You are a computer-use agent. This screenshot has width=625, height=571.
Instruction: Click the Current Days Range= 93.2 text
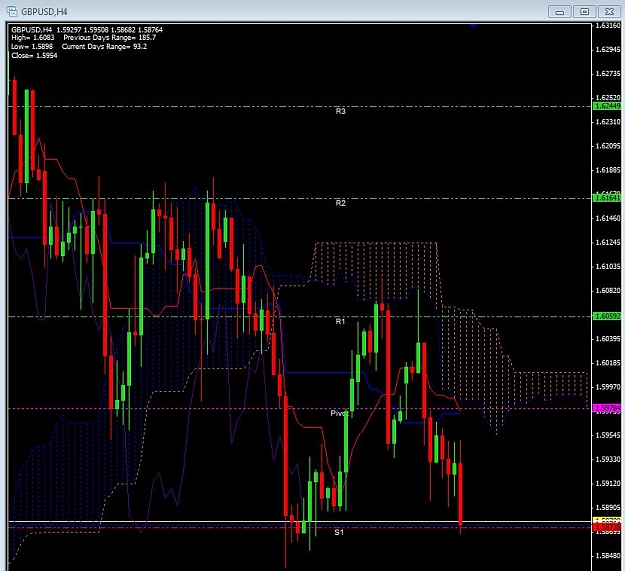(x=104, y=47)
